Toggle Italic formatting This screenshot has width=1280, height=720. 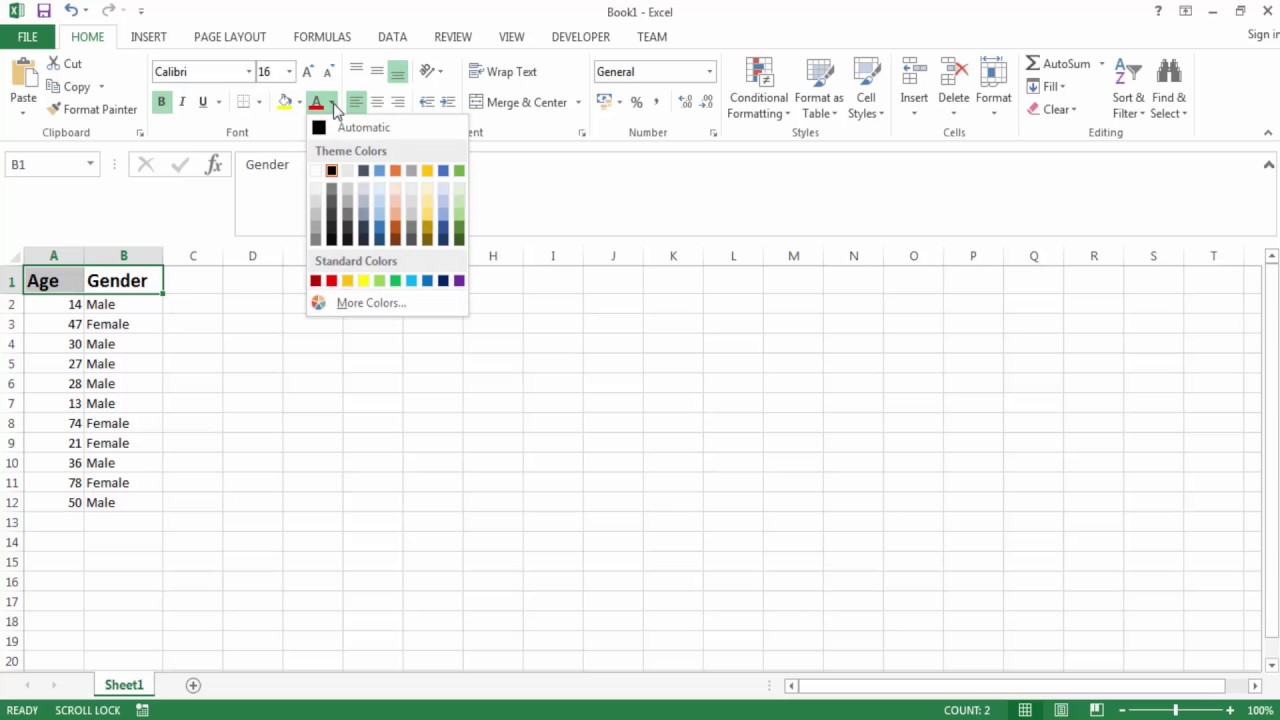click(x=182, y=102)
